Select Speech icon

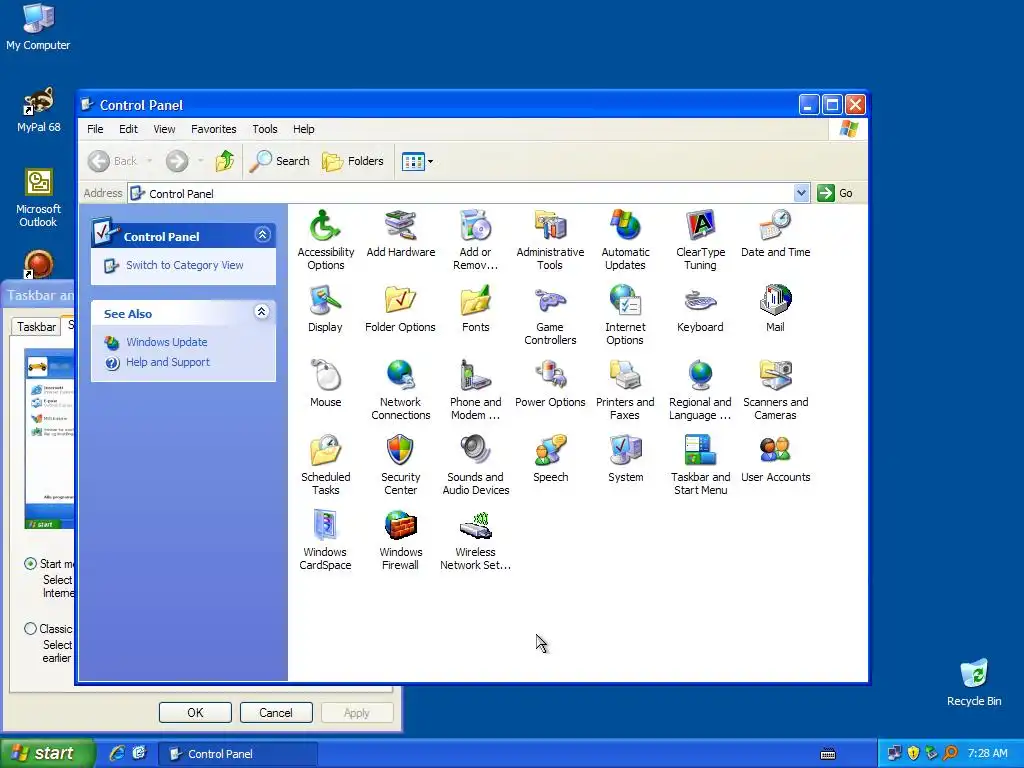pos(550,458)
